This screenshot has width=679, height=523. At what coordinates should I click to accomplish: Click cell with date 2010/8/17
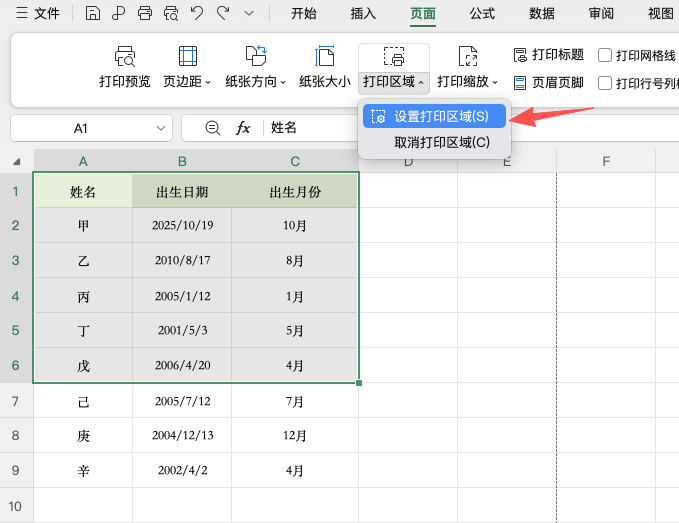[182, 260]
